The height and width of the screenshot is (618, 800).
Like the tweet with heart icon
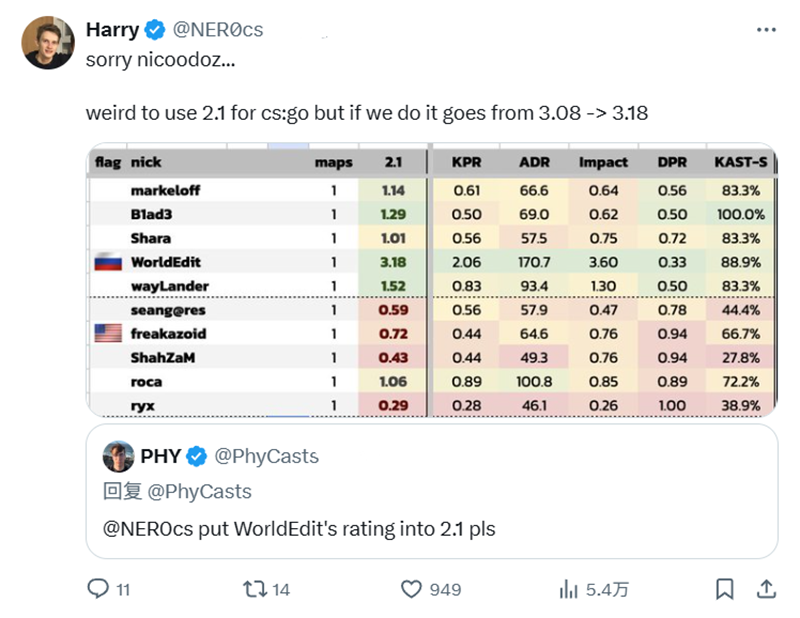coord(411,589)
